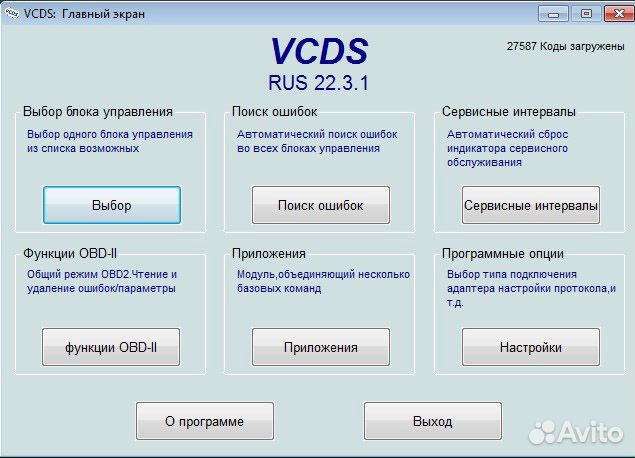Click 'Поиск ошибок' group heading label
Screen dimensions: 635x458
click(275, 111)
